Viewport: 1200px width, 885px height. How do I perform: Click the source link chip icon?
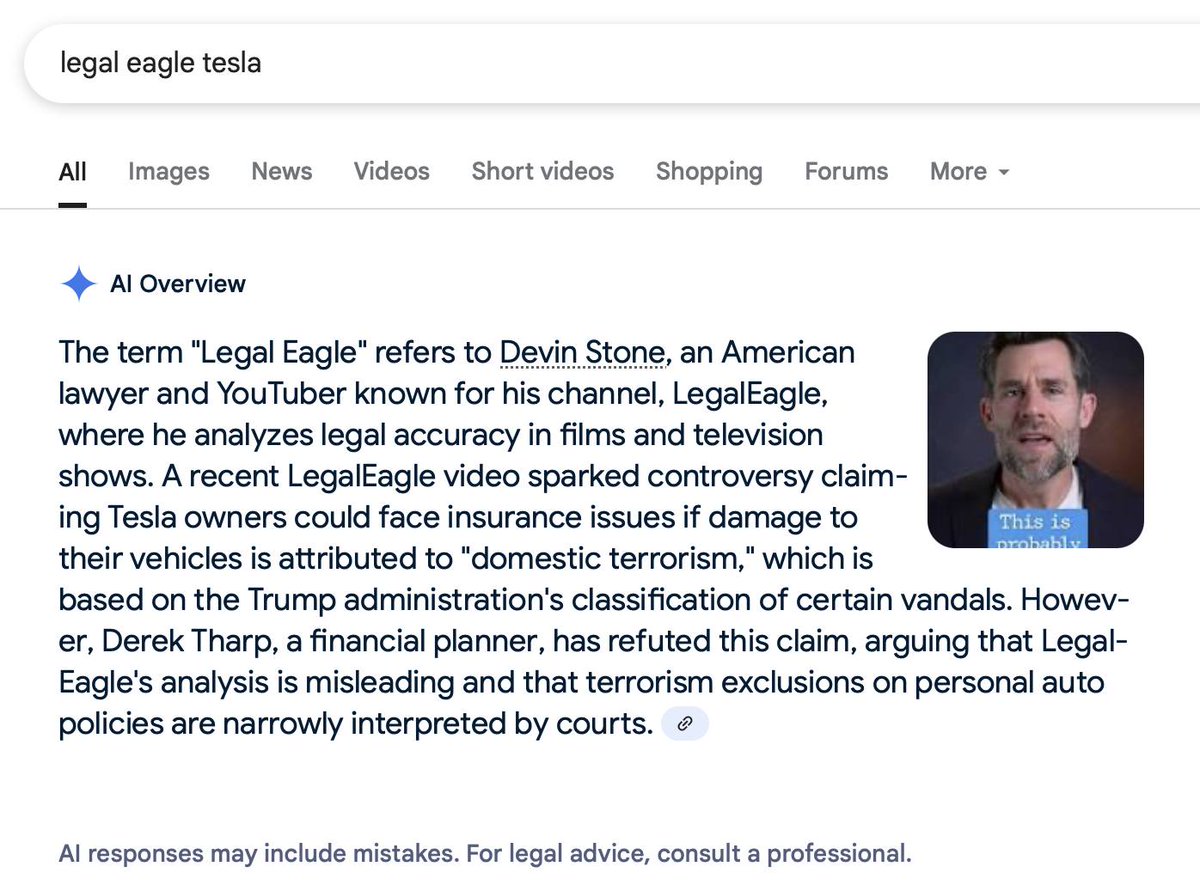[685, 724]
